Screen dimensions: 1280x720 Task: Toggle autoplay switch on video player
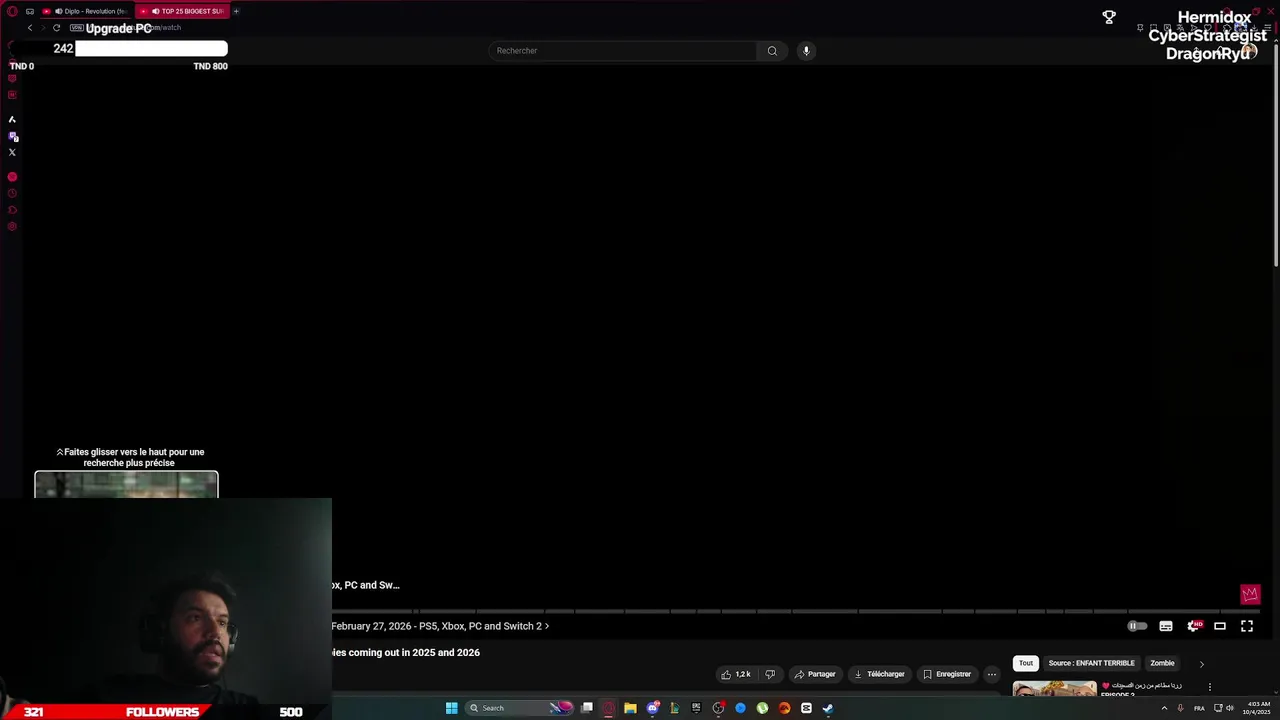click(1137, 626)
